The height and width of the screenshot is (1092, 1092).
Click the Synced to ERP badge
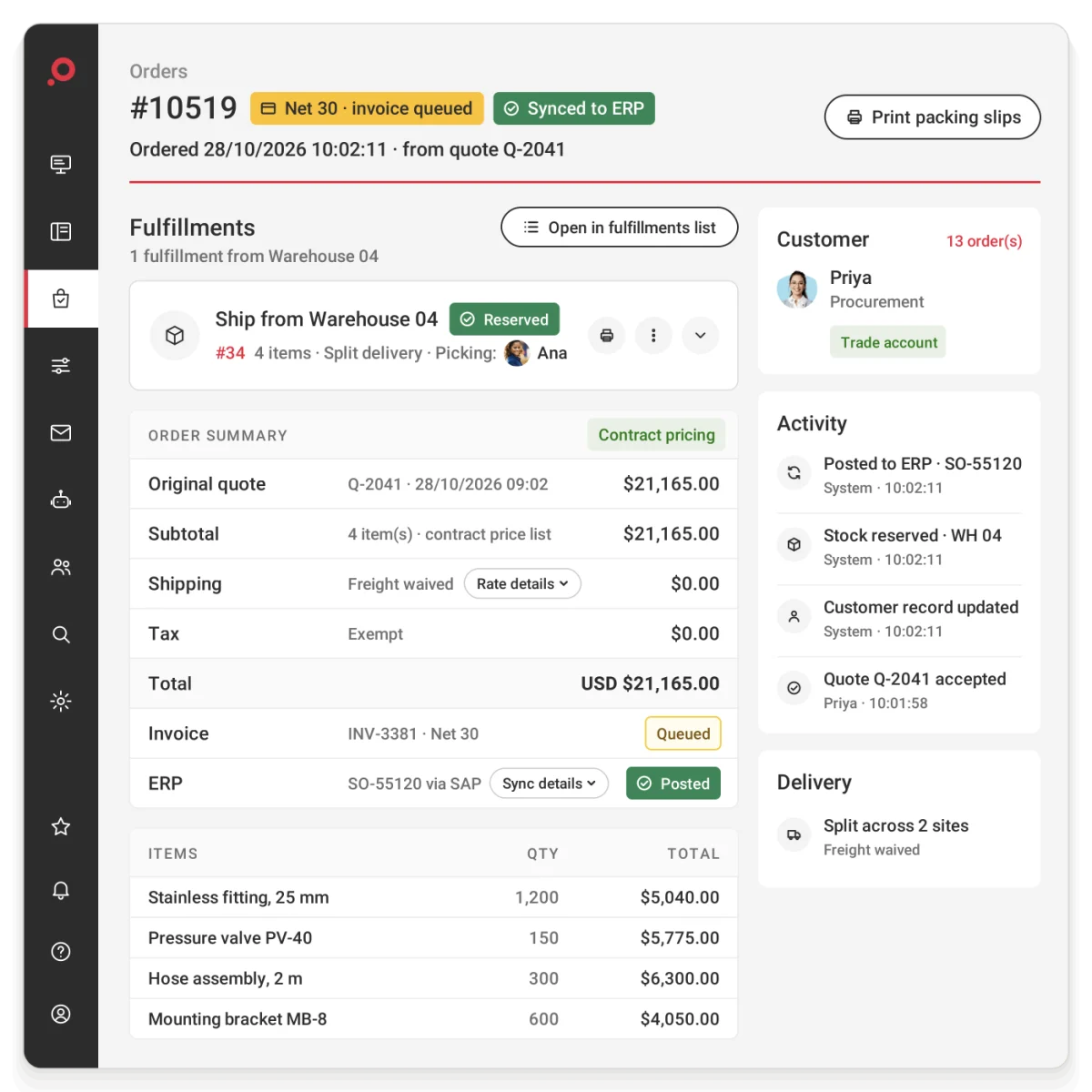coord(574,108)
